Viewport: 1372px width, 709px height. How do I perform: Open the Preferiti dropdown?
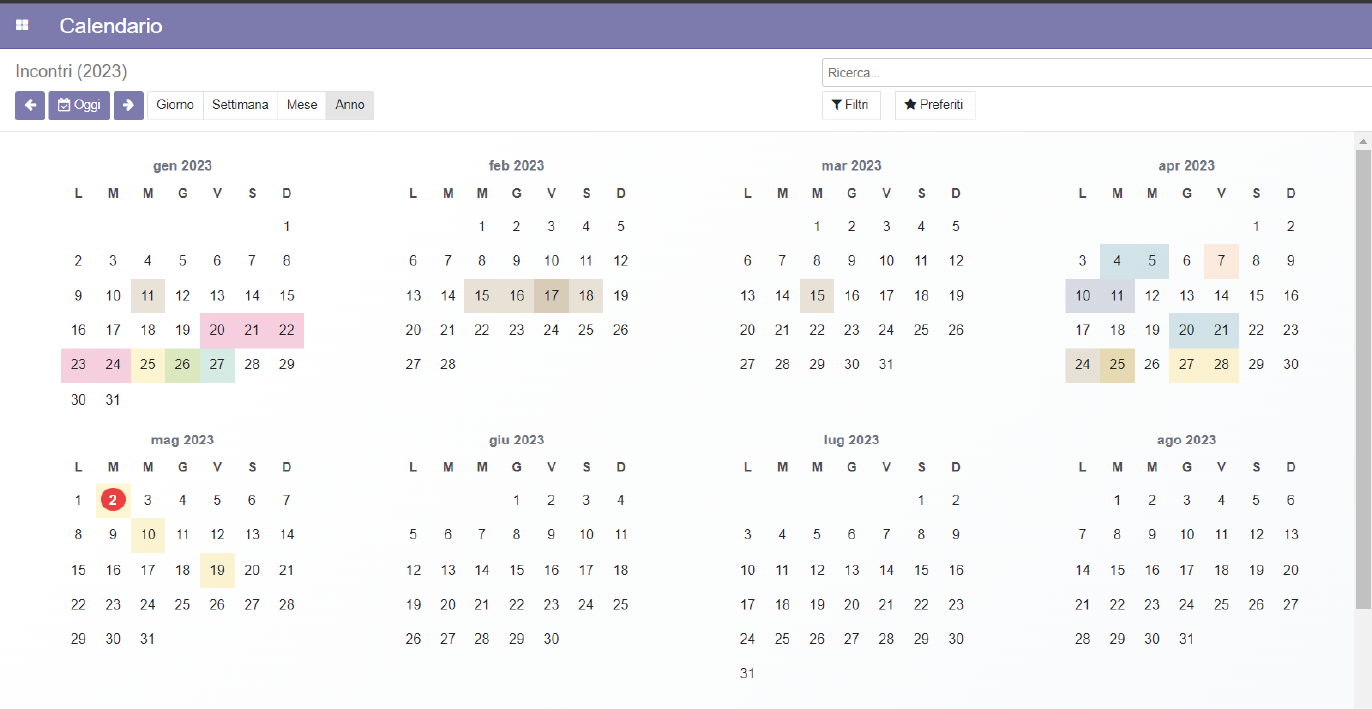point(934,105)
